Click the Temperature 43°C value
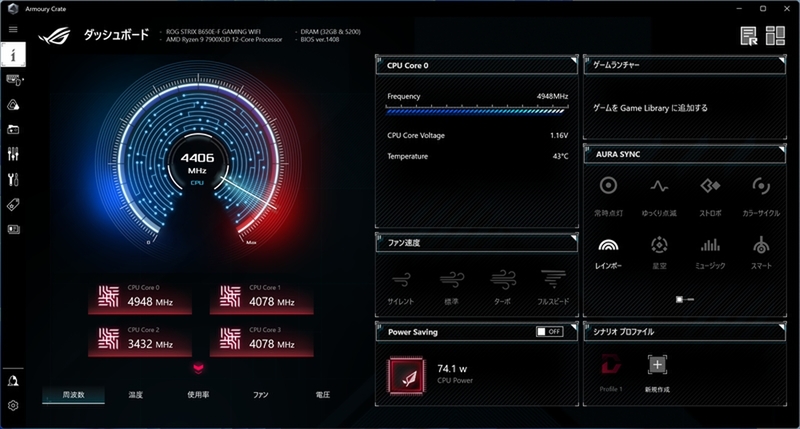This screenshot has height=429, width=800. tap(560, 157)
